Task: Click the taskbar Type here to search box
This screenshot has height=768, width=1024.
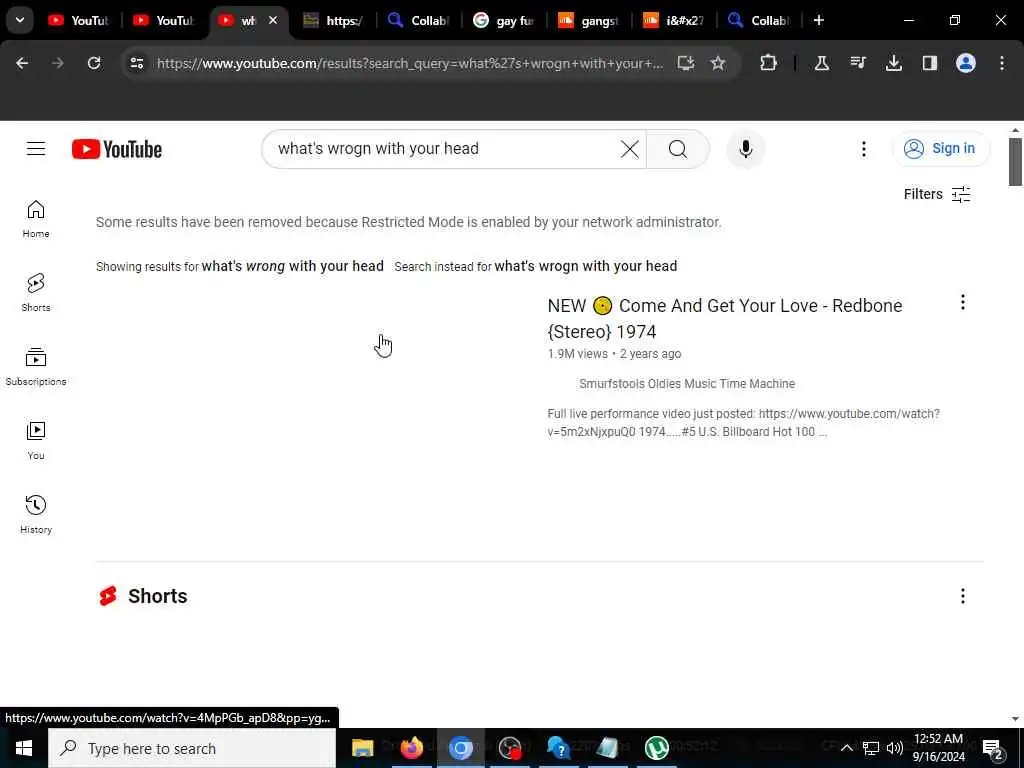Action: point(192,748)
